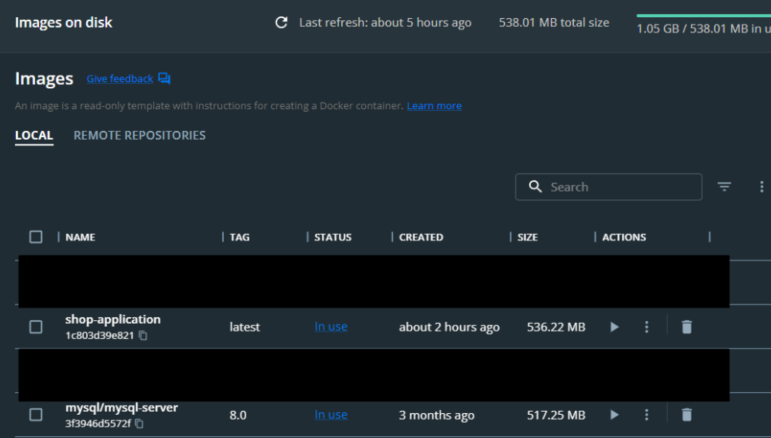771x438 pixels.
Task: Sort by the TAG column header
Action: [x=239, y=237]
